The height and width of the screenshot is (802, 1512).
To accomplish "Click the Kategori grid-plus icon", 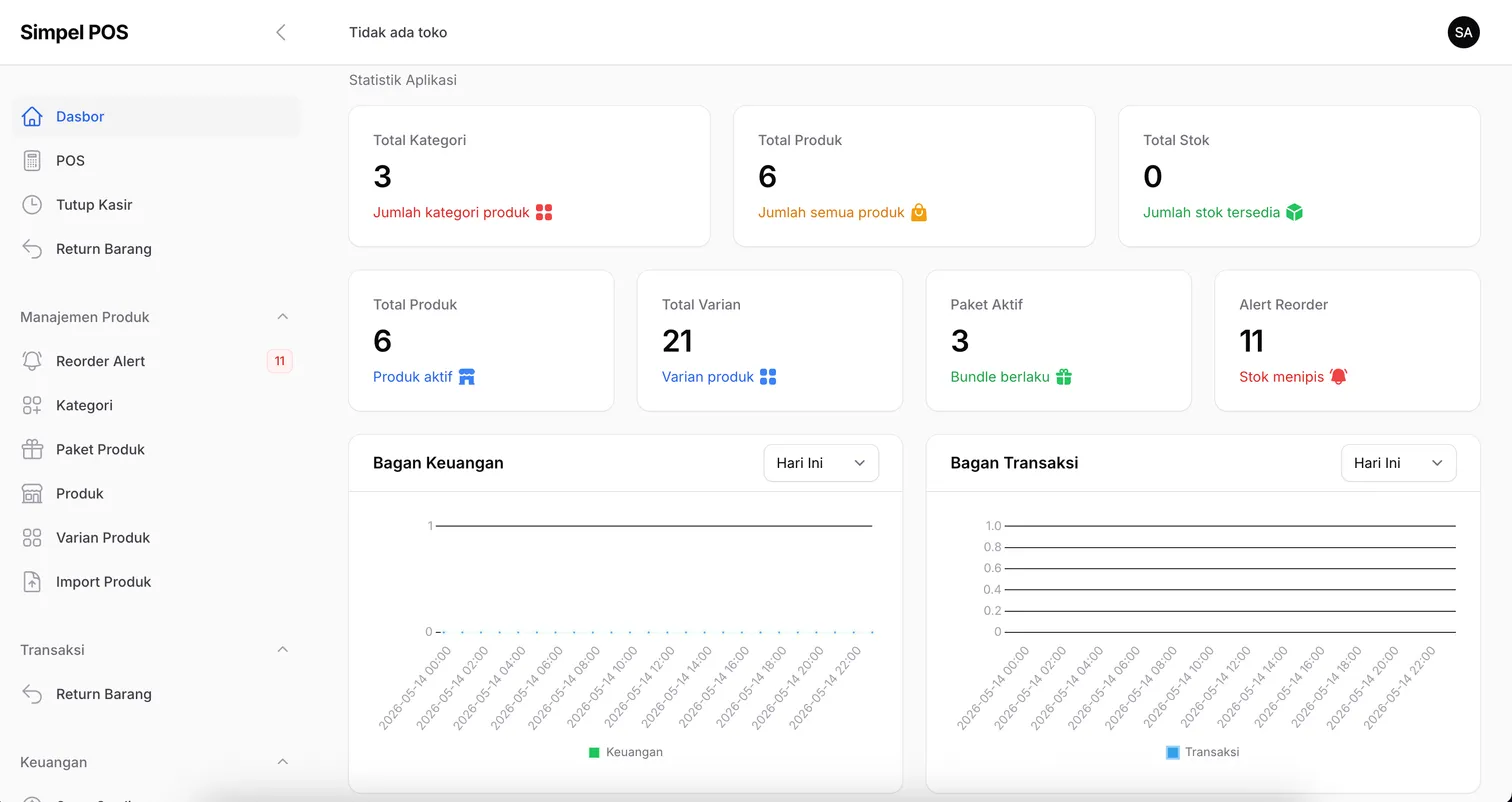I will pyautogui.click(x=32, y=405).
